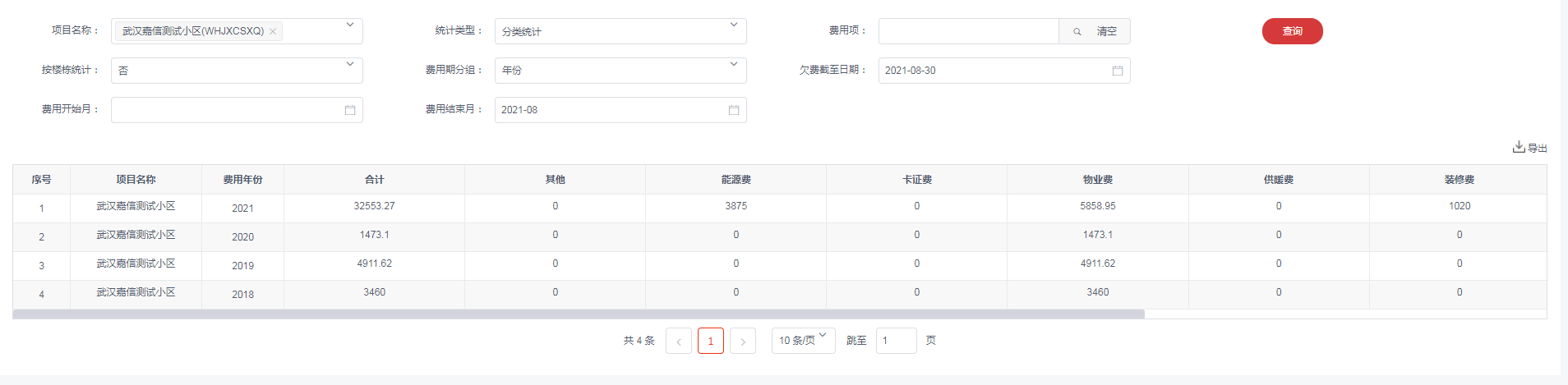This screenshot has width=1568, height=385.
Task: Select page 1 in pagination
Action: pyautogui.click(x=711, y=341)
